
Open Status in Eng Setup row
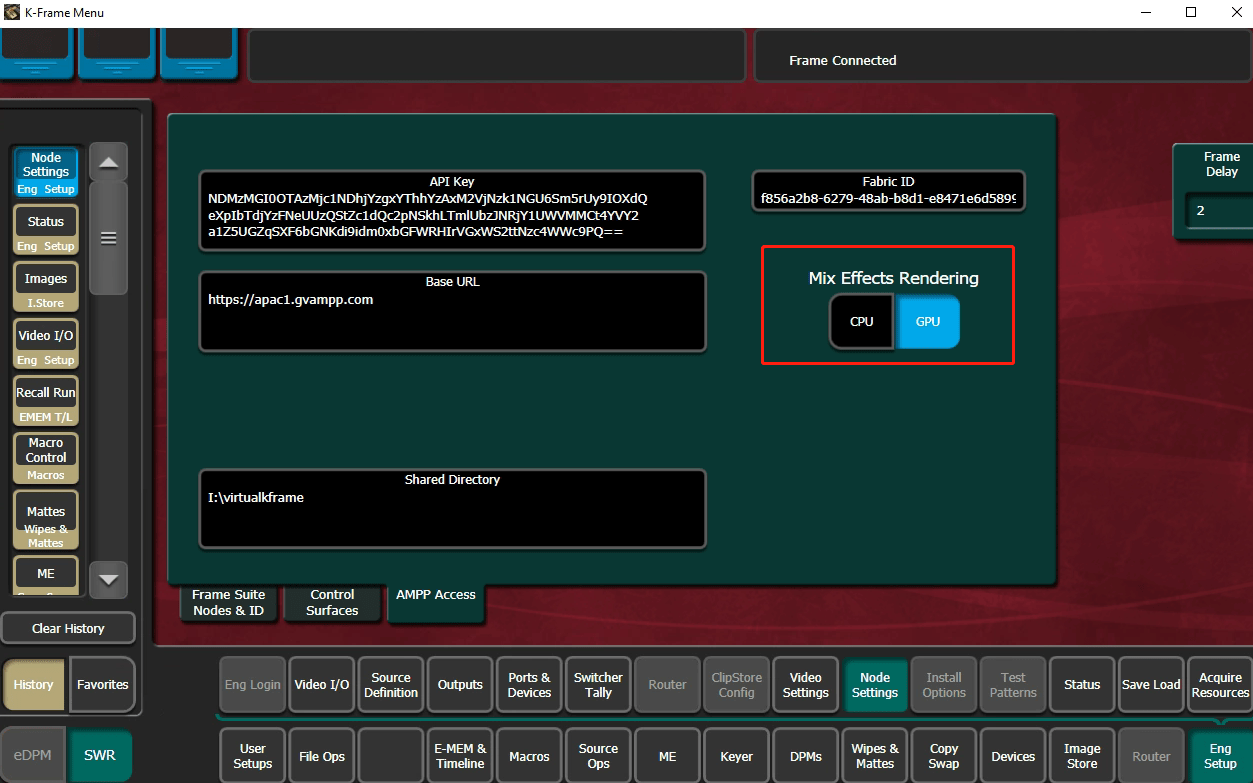pyautogui.click(x=1082, y=685)
